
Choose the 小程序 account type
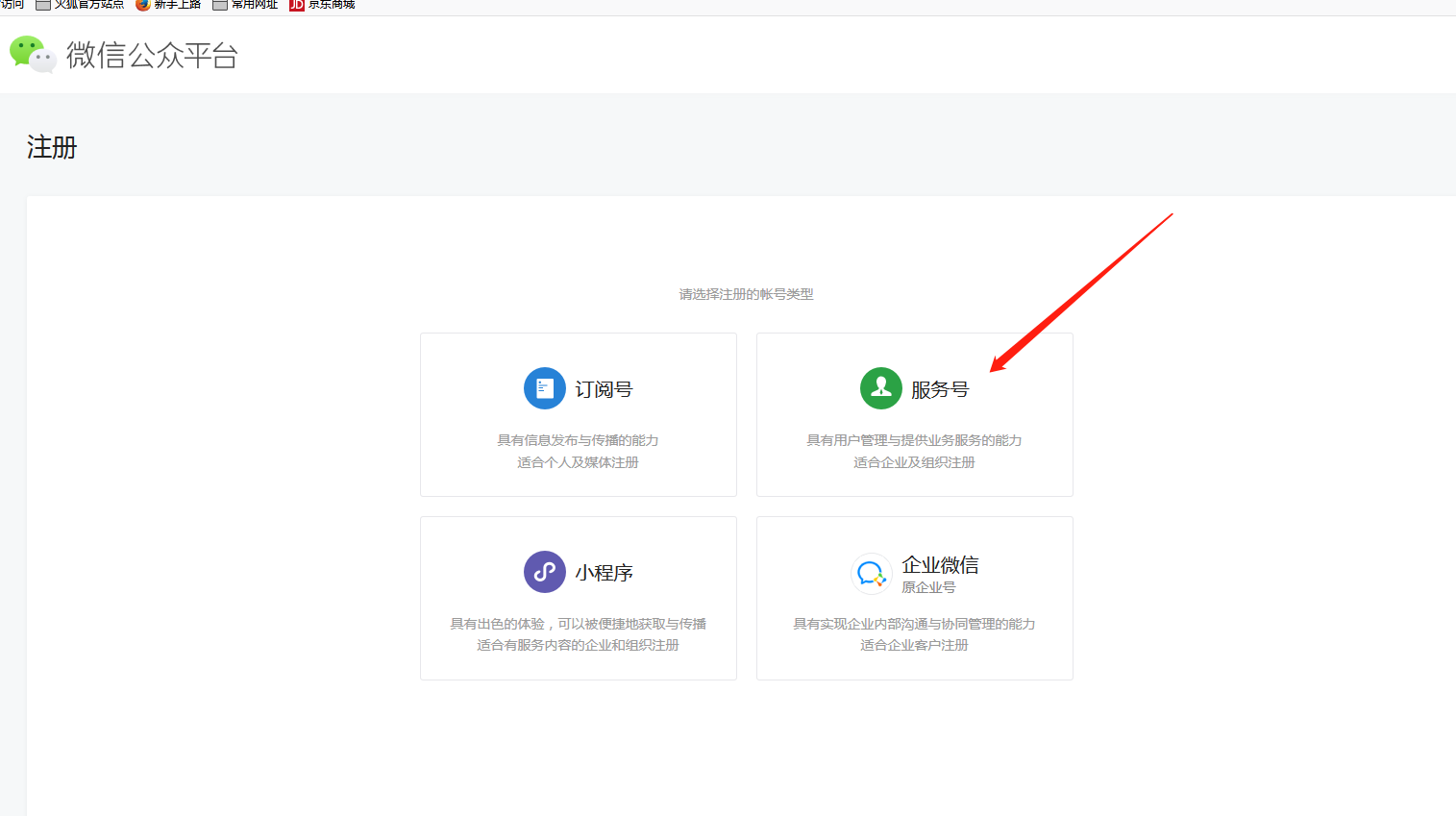(x=578, y=598)
